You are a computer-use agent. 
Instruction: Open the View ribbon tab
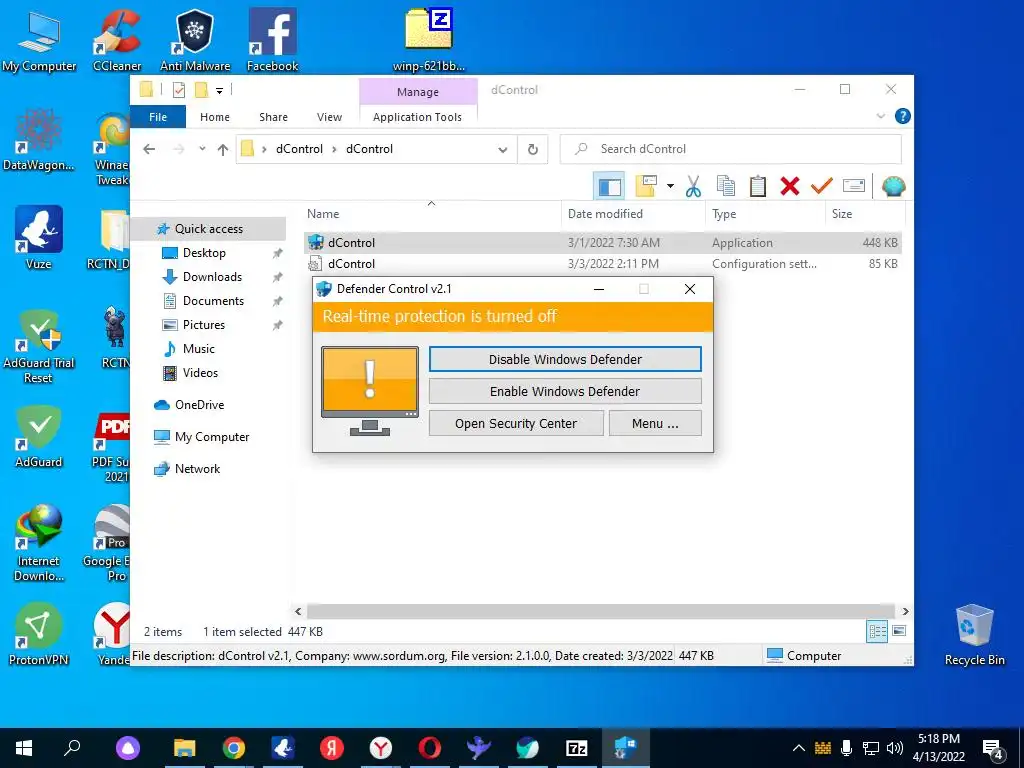click(x=329, y=117)
